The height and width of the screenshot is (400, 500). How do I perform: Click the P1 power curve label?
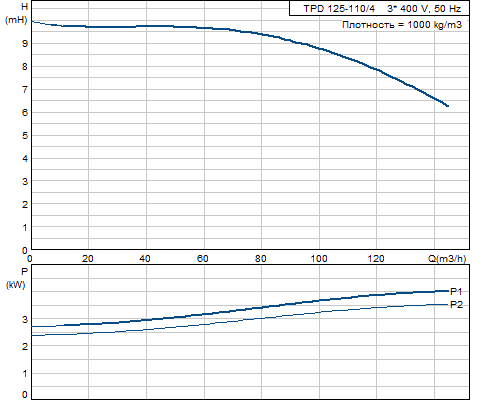click(x=456, y=292)
